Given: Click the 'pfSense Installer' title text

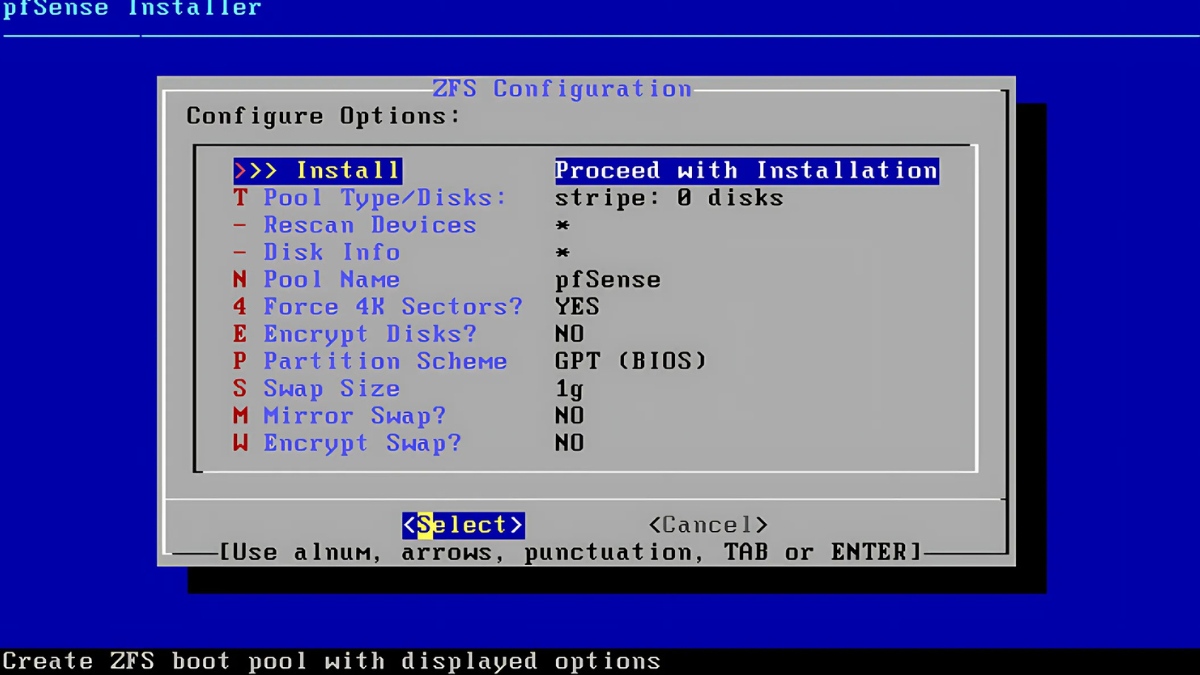Looking at the screenshot, I should tap(131, 9).
